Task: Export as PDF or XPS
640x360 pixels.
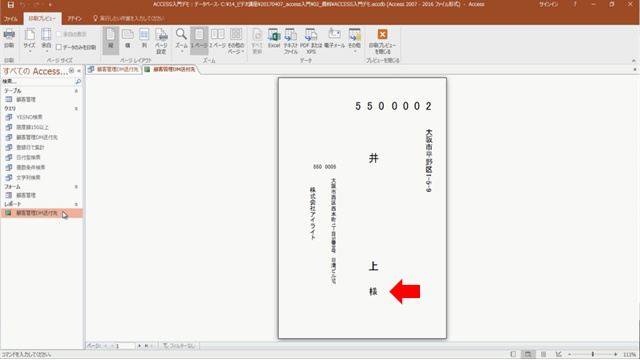Action: [x=311, y=41]
